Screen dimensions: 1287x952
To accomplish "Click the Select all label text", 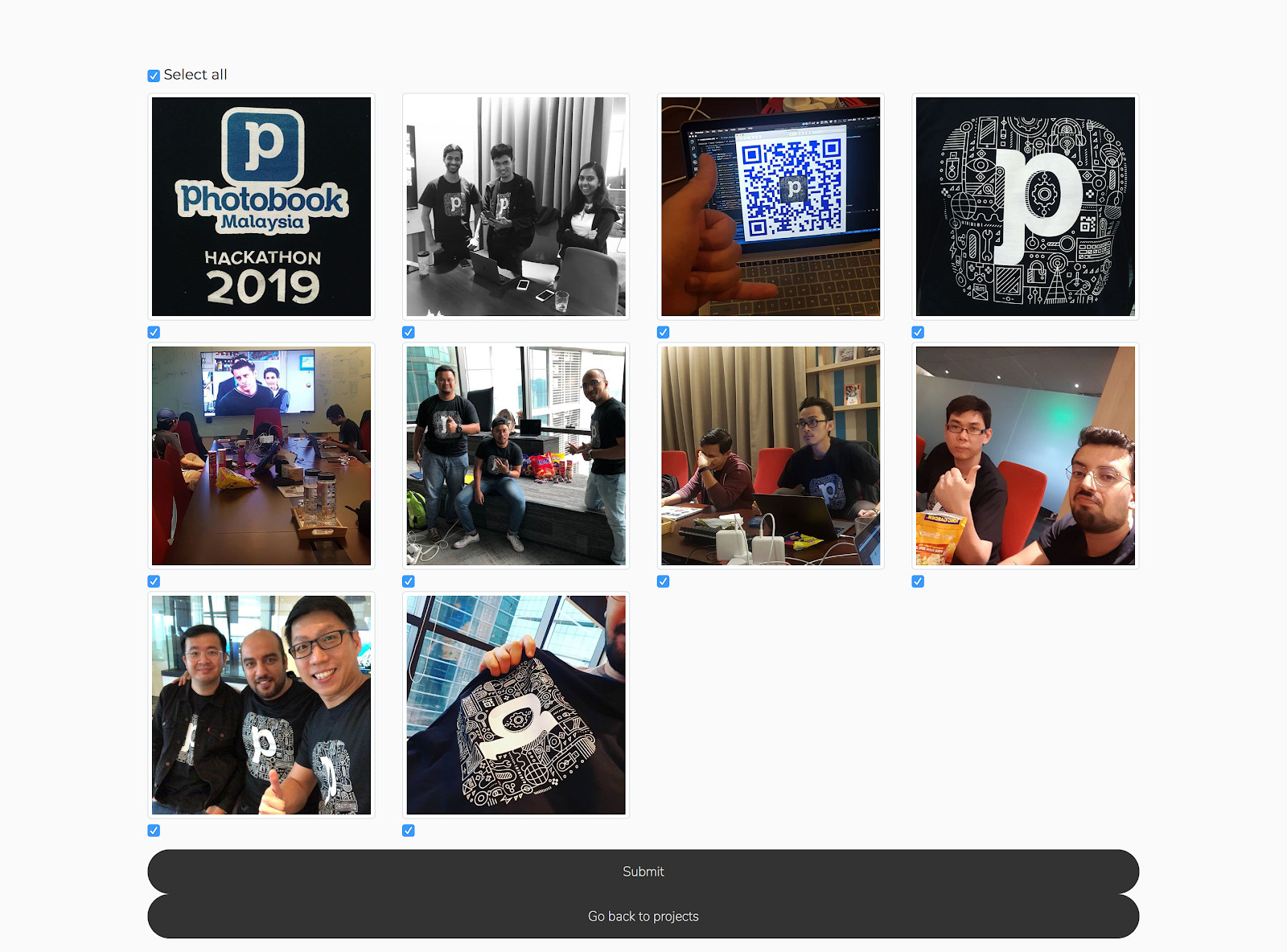I will 195,75.
